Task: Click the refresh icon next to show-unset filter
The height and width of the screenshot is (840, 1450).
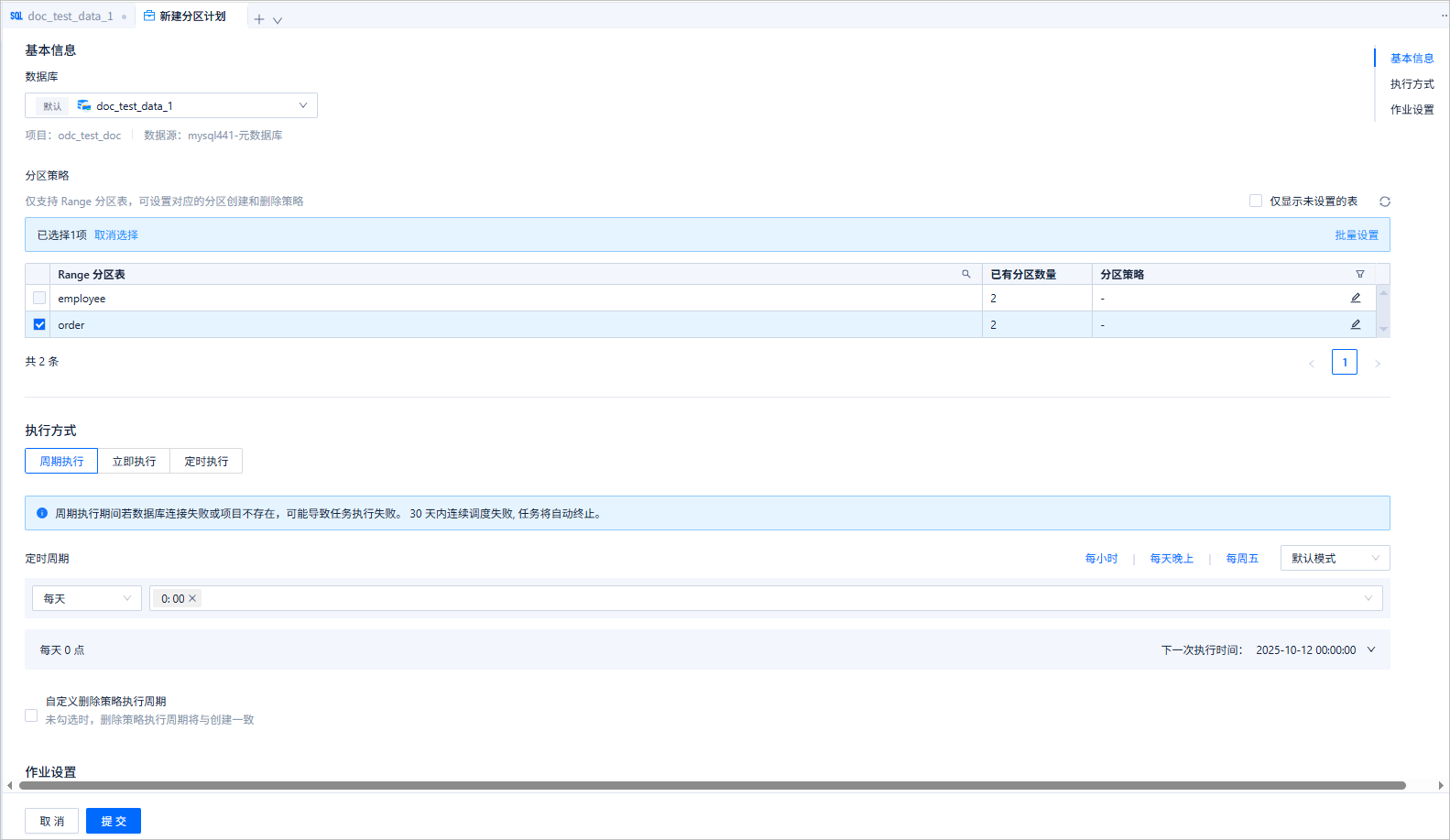Action: click(1385, 202)
